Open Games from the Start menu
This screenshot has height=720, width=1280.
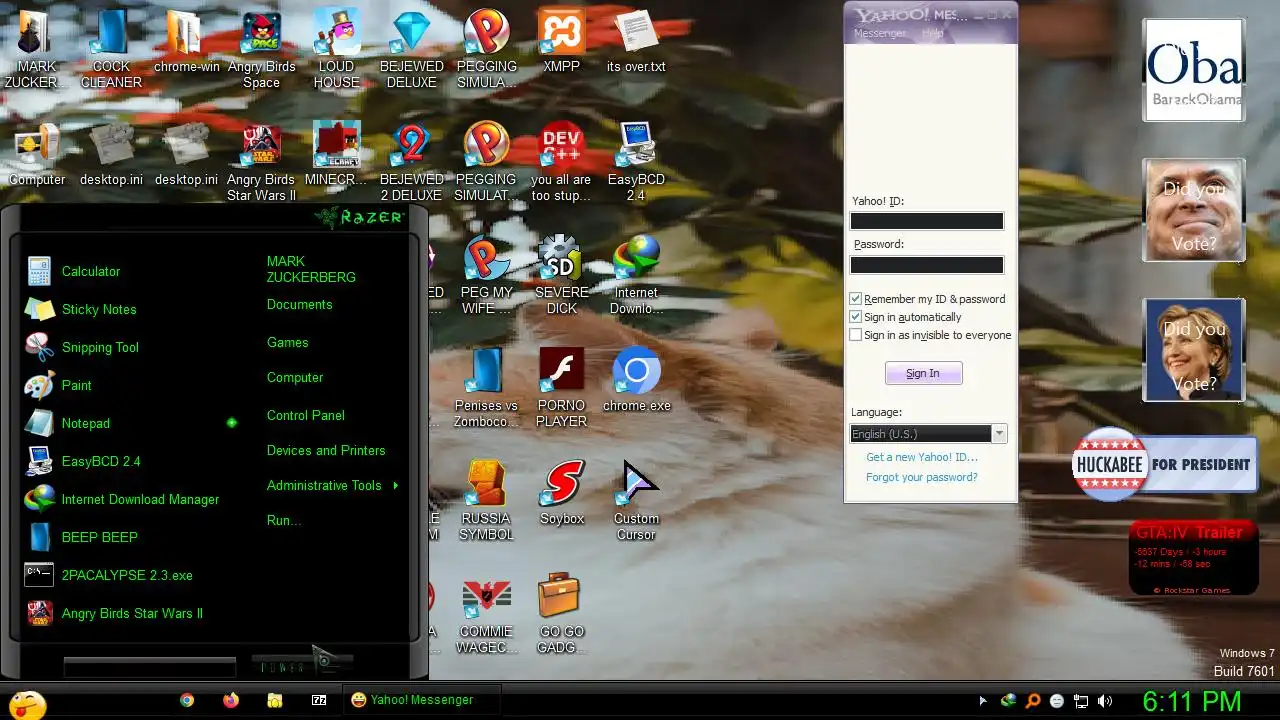[x=288, y=342]
